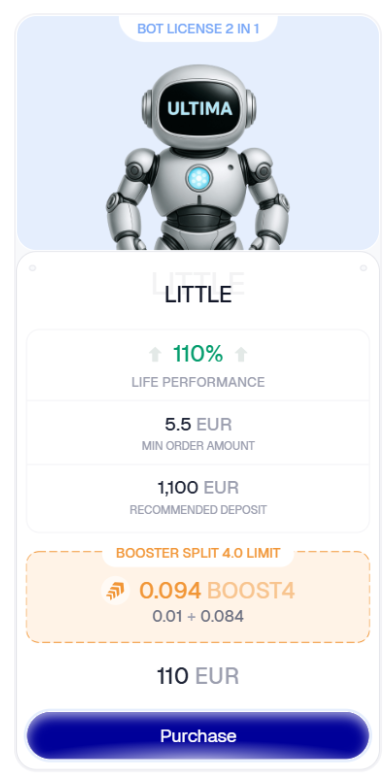Click the LITTLE plan title
391x775 pixels.
[198, 295]
